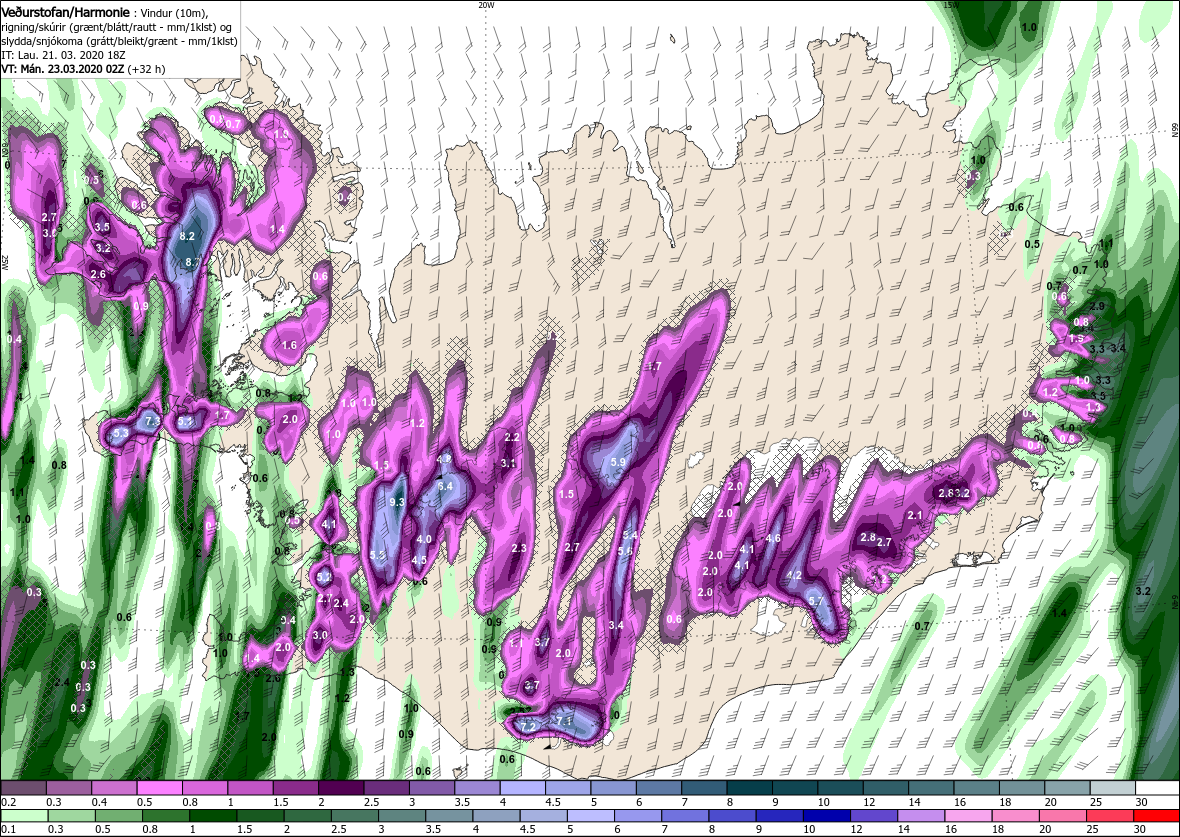Select the 2.2 precipitation value on the map
This screenshot has height=837, width=1180.
point(512,437)
